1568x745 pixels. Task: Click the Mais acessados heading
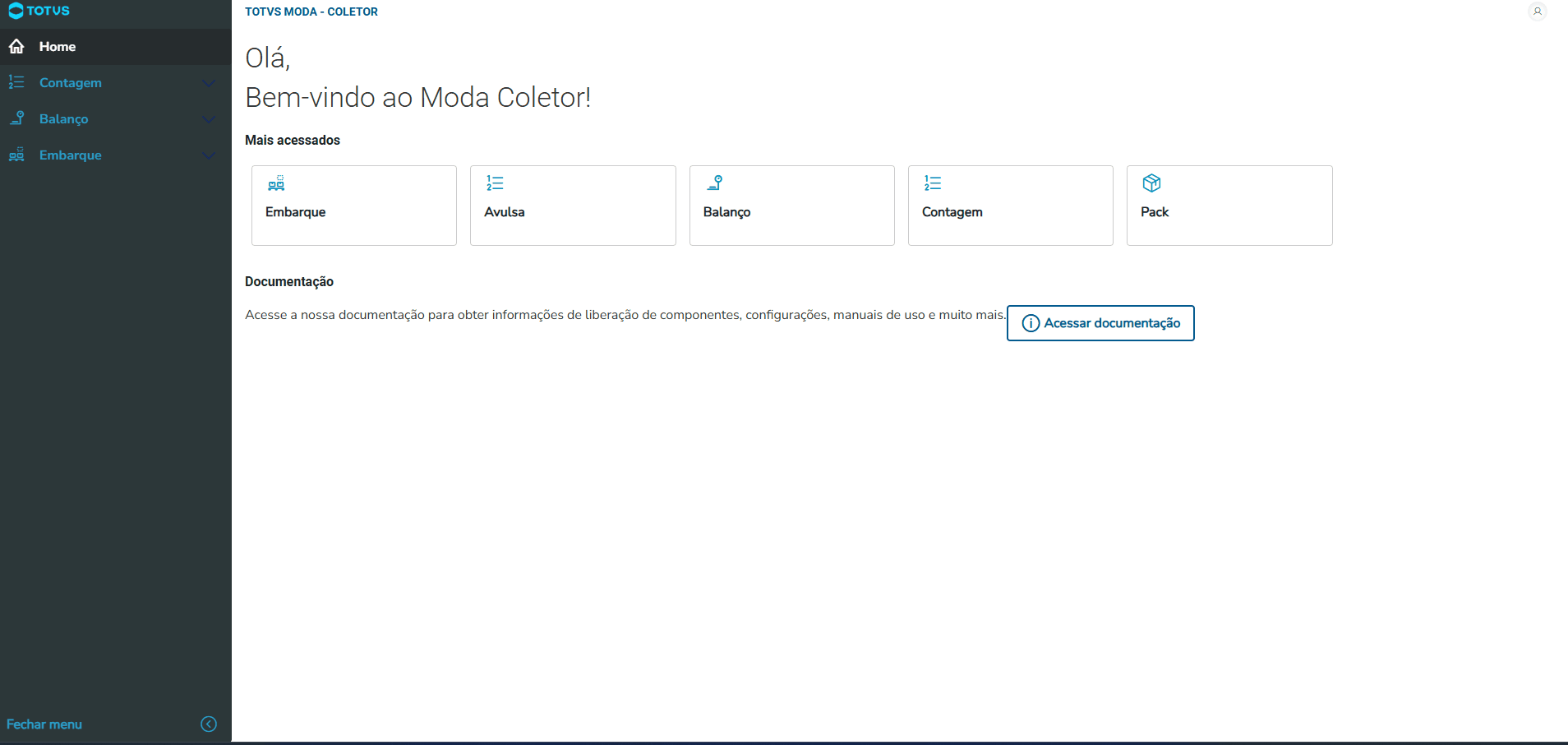293,140
